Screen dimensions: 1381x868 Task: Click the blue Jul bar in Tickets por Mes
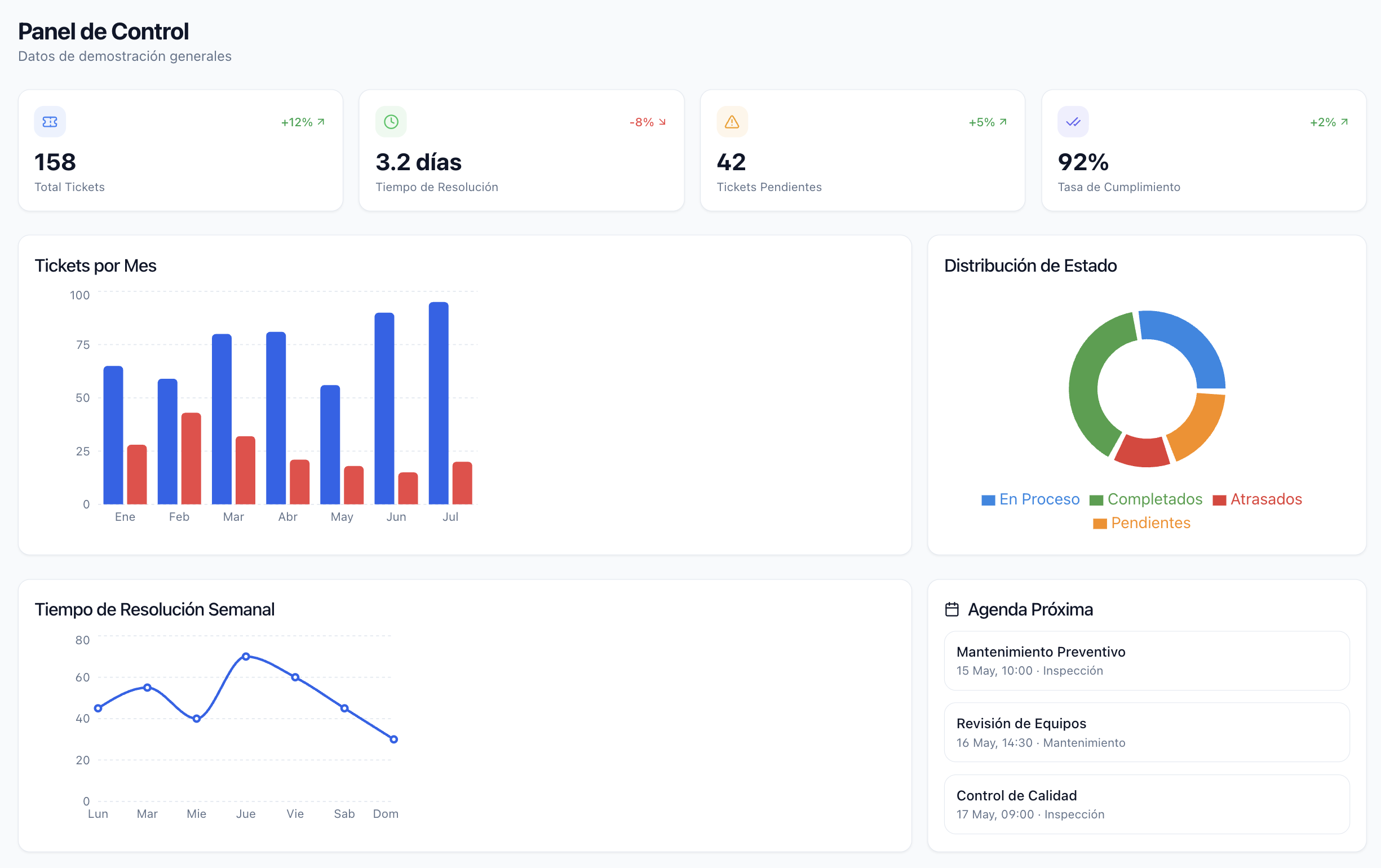(439, 403)
